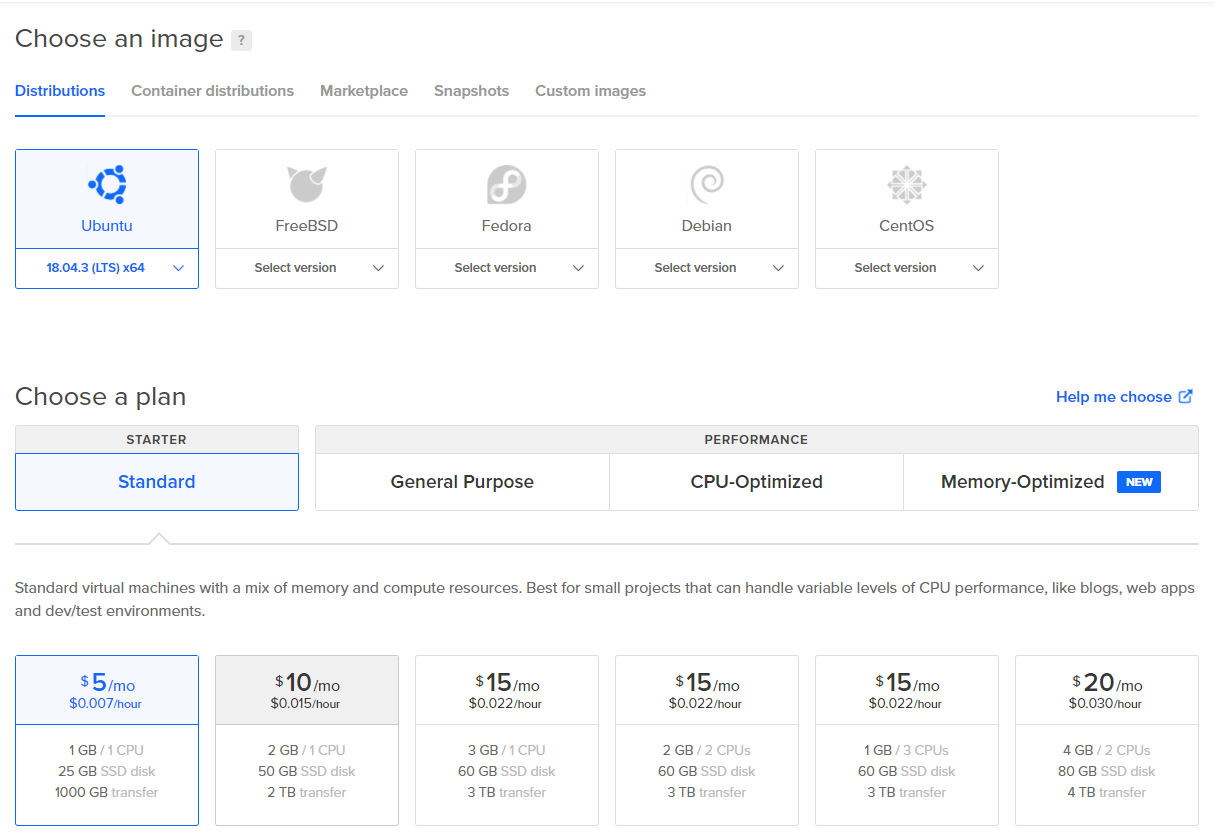Screen dimensions: 1214x834
Task: Click the Debian distribution name
Action: click(x=707, y=226)
